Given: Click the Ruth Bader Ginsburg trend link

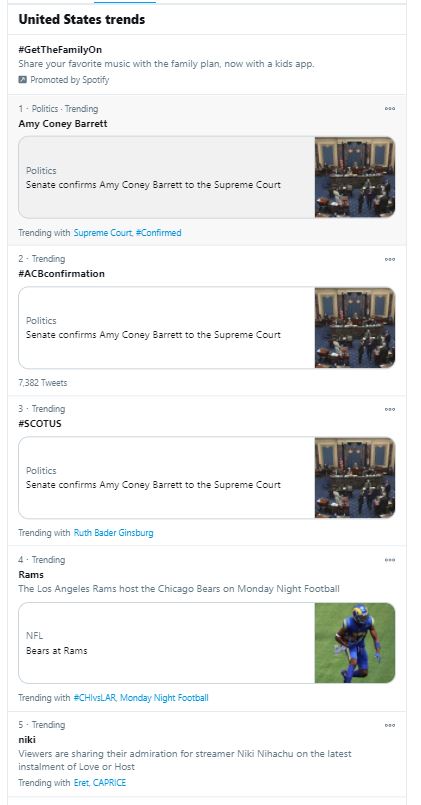Looking at the screenshot, I should (x=113, y=532).
